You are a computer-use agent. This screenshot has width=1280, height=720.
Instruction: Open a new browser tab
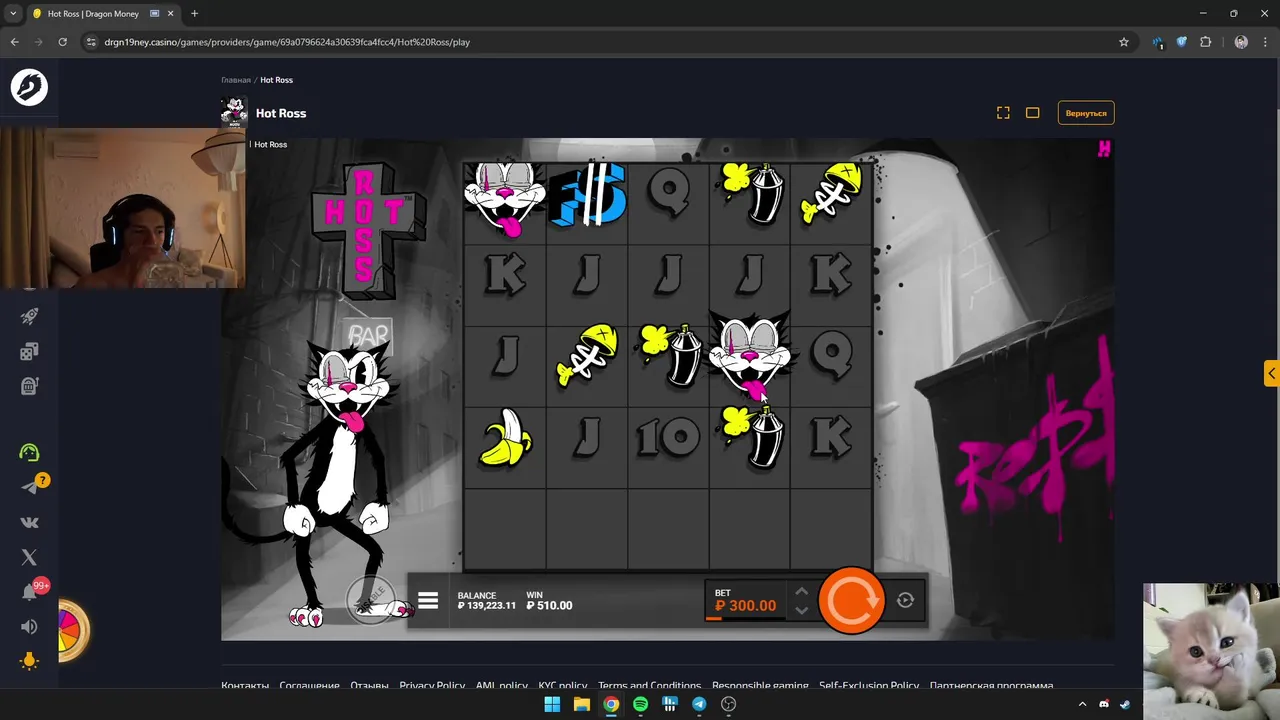(194, 13)
